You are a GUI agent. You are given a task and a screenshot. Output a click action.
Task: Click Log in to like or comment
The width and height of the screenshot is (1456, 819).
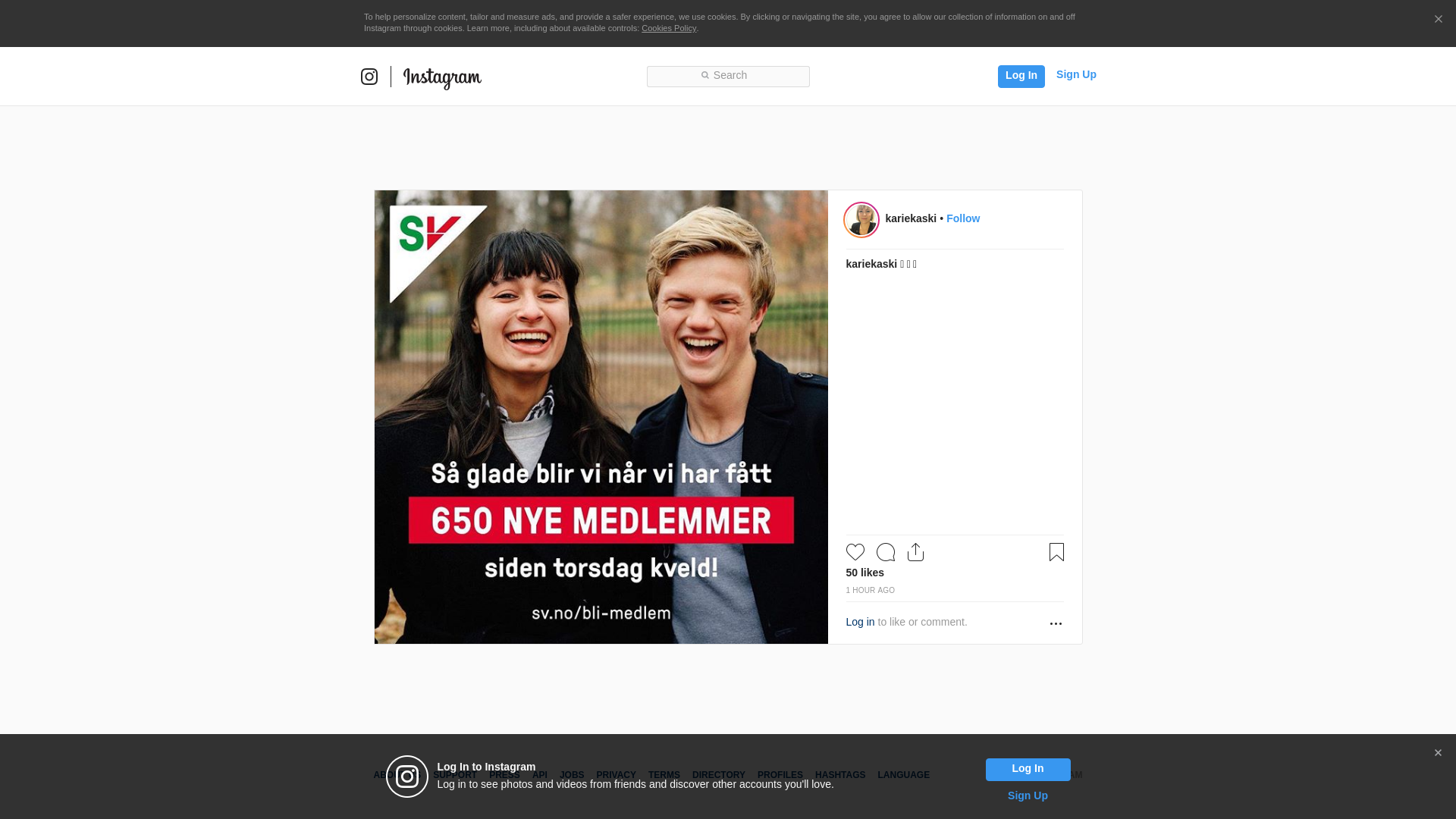(860, 622)
